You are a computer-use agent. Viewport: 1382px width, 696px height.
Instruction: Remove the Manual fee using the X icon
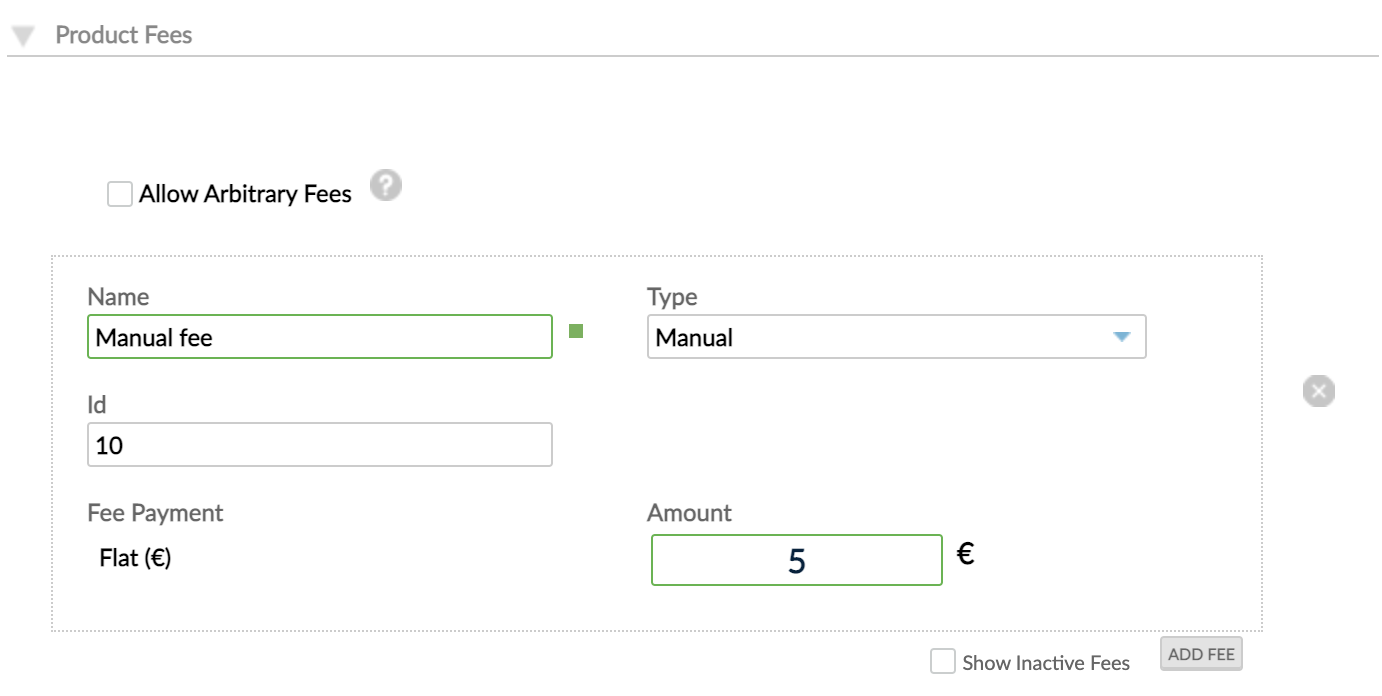(x=1317, y=390)
